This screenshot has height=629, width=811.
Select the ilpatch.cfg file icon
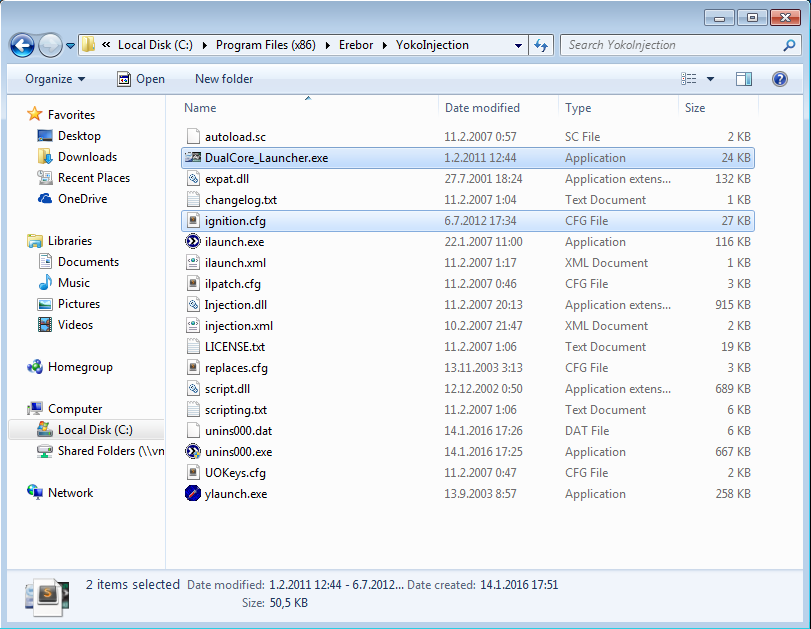click(193, 283)
